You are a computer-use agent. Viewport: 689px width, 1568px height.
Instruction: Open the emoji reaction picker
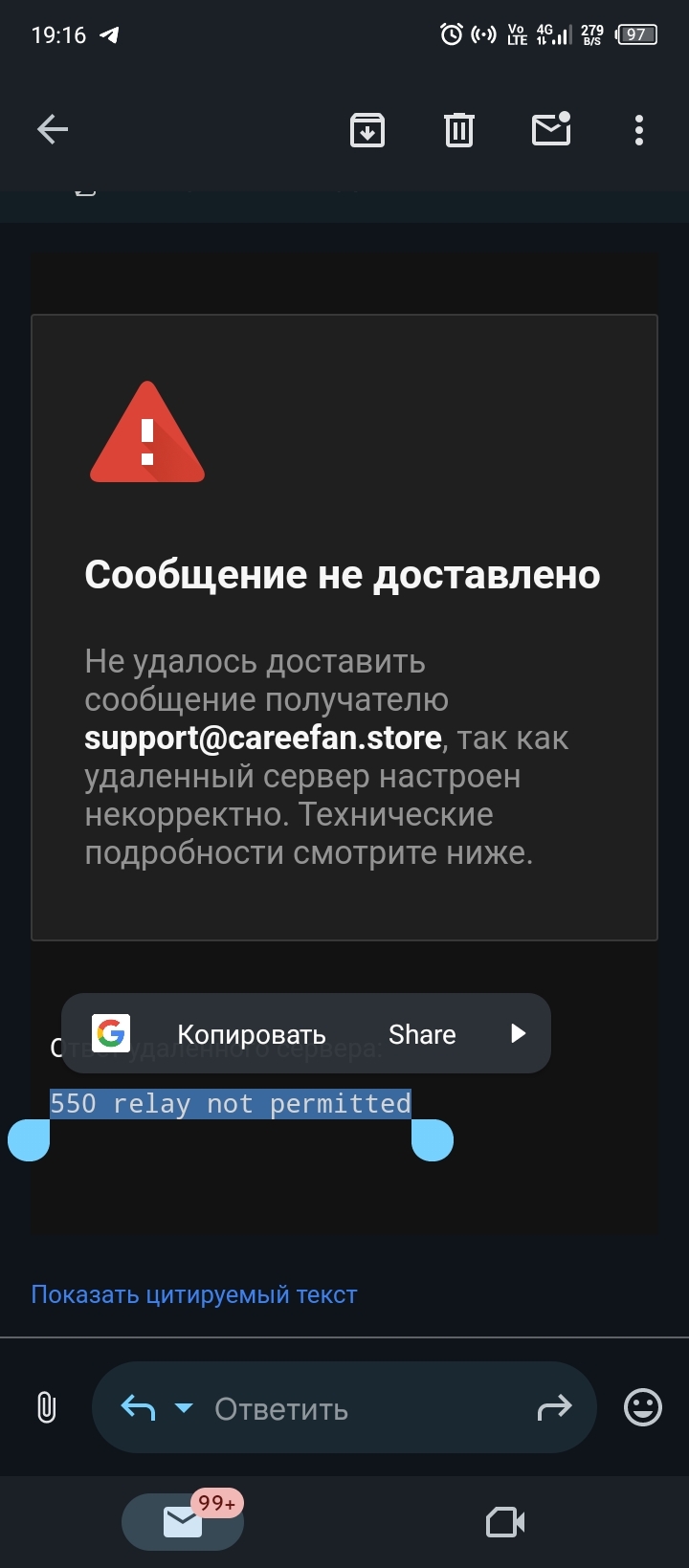pos(643,1407)
